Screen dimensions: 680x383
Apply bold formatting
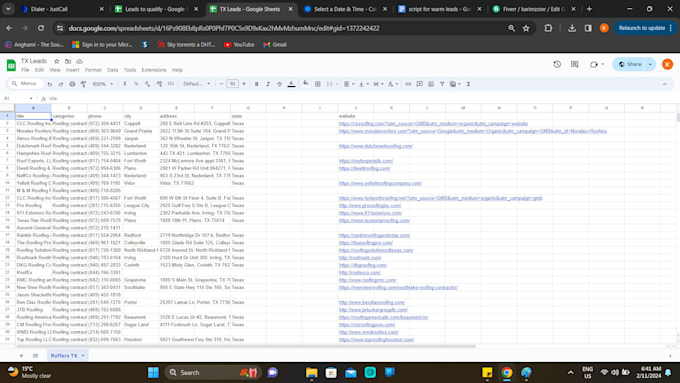[256, 84]
